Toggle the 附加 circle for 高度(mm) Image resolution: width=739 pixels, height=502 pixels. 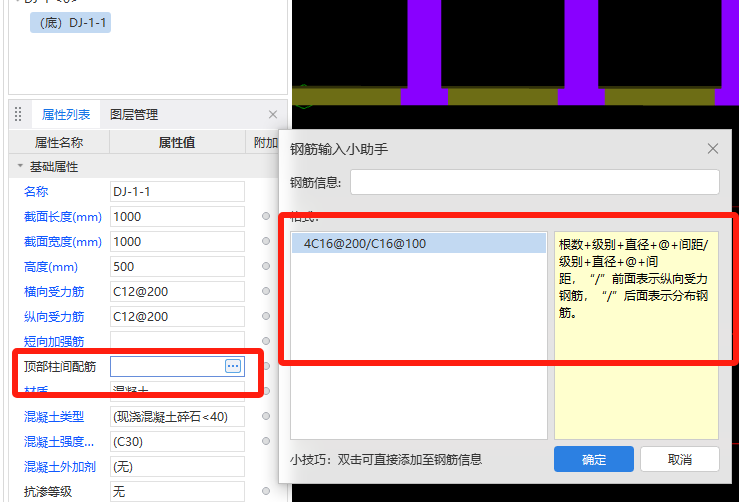pos(266,266)
